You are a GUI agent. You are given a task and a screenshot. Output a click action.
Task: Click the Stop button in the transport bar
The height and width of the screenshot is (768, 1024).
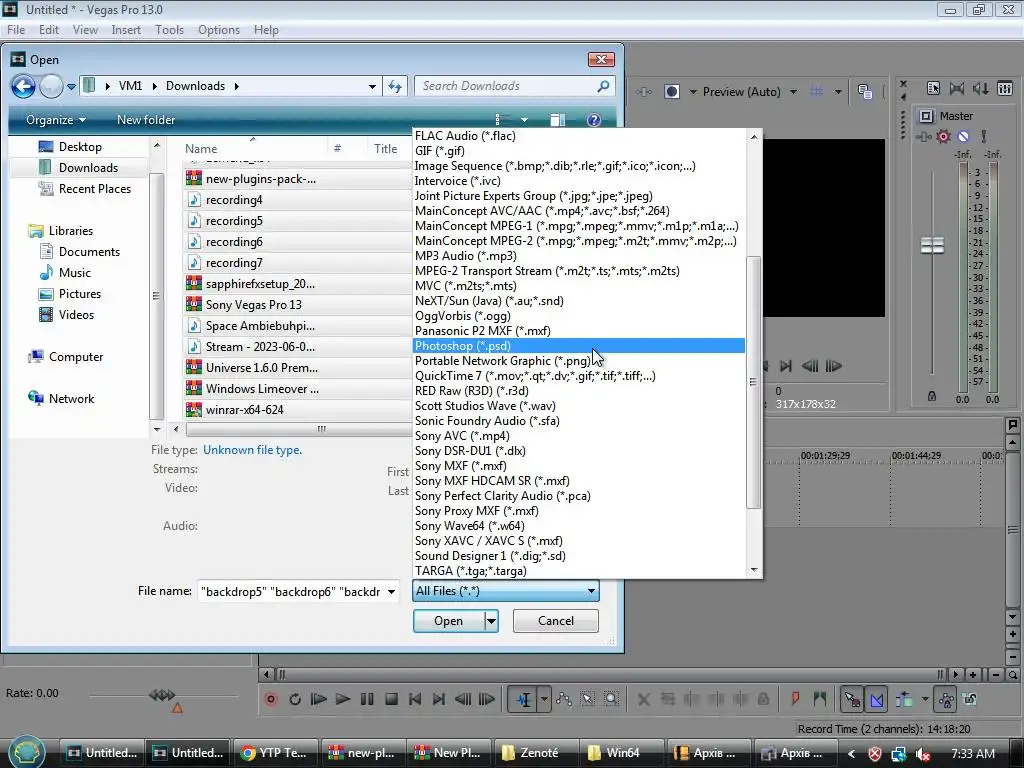click(391, 699)
